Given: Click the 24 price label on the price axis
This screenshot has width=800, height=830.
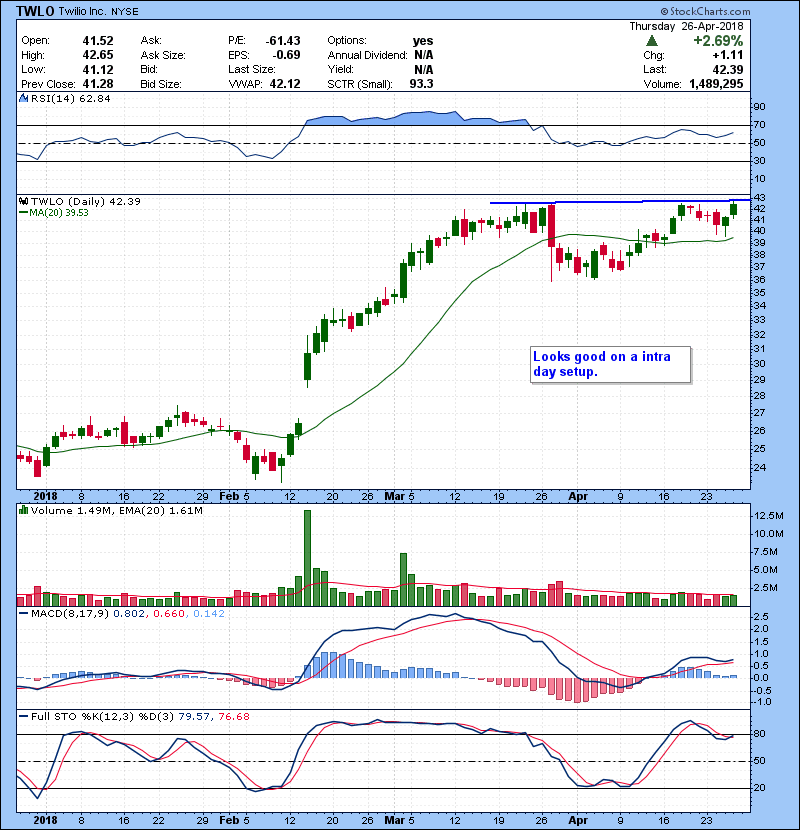Looking at the screenshot, I should point(759,467).
